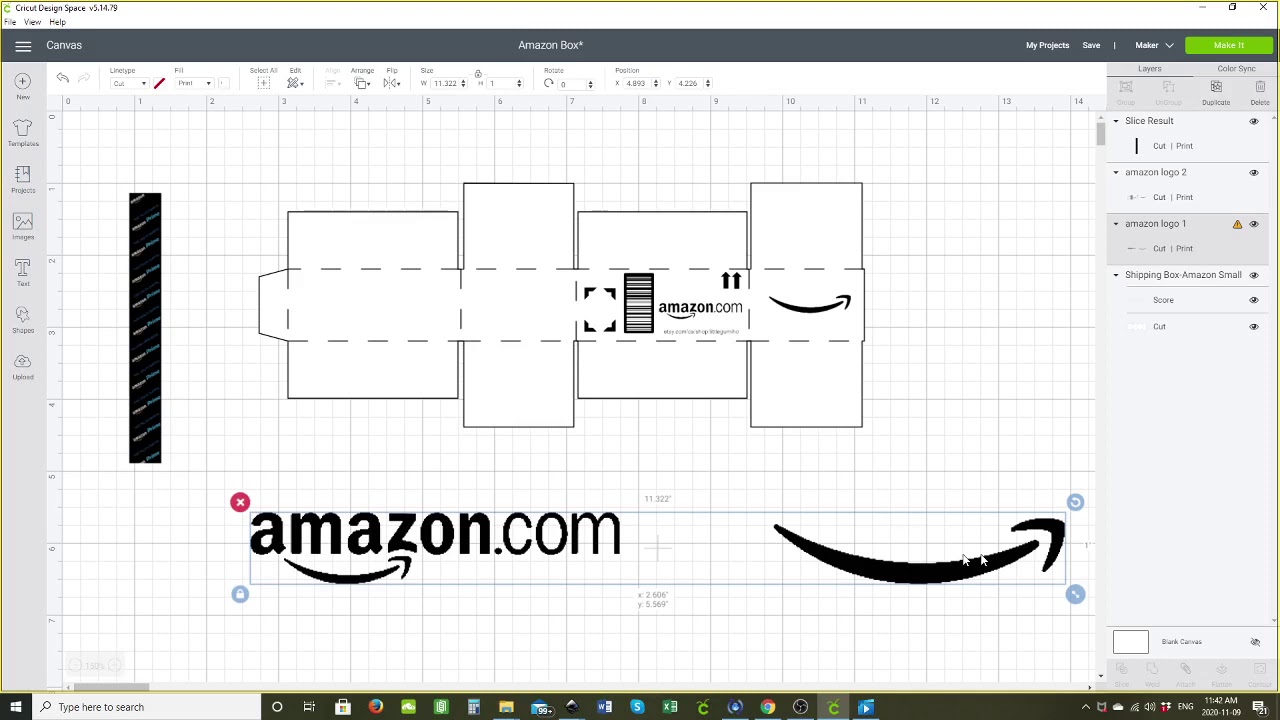Undo the last action
1280x720 pixels.
tap(62, 78)
